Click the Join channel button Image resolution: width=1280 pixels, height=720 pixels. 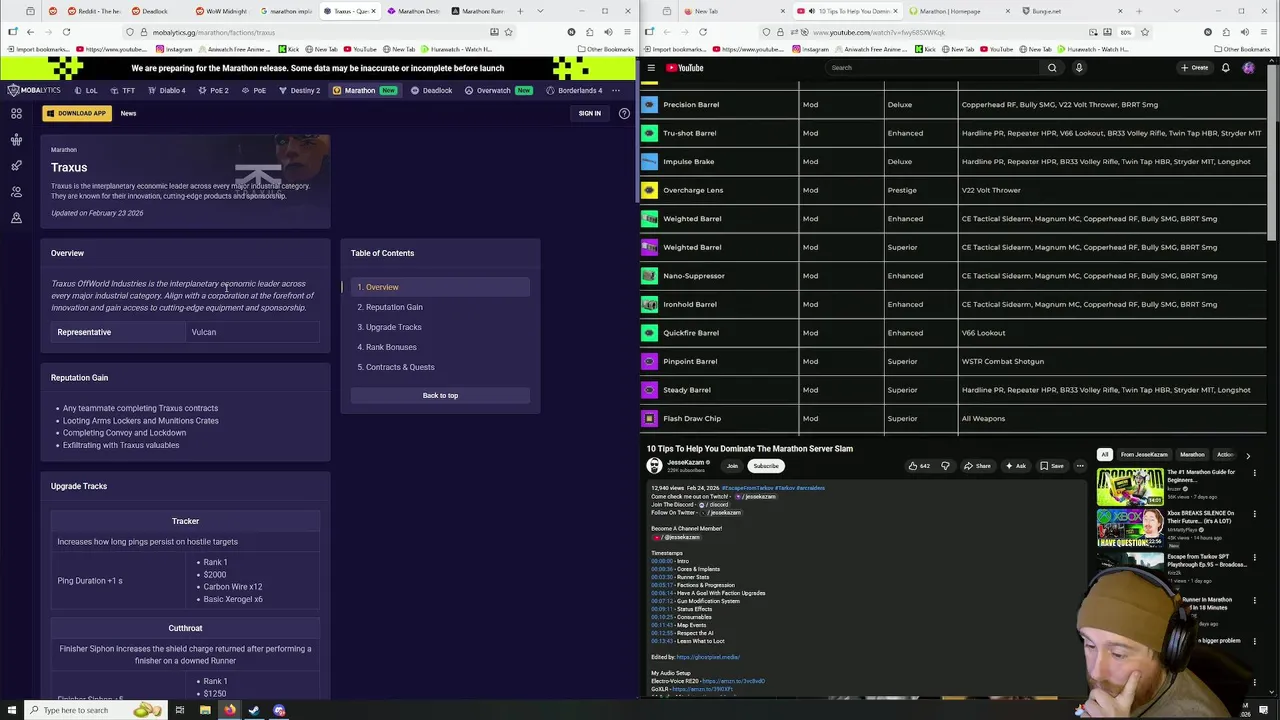click(732, 466)
